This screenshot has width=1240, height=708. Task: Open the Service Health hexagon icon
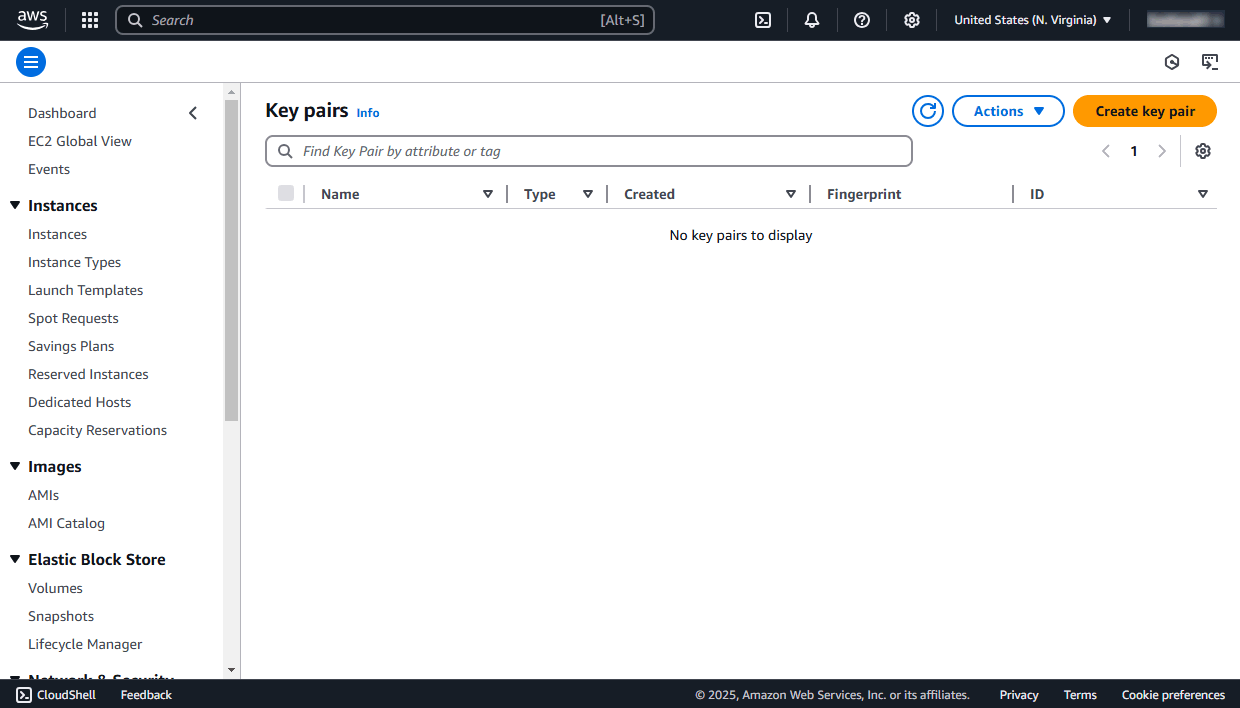point(1171,61)
